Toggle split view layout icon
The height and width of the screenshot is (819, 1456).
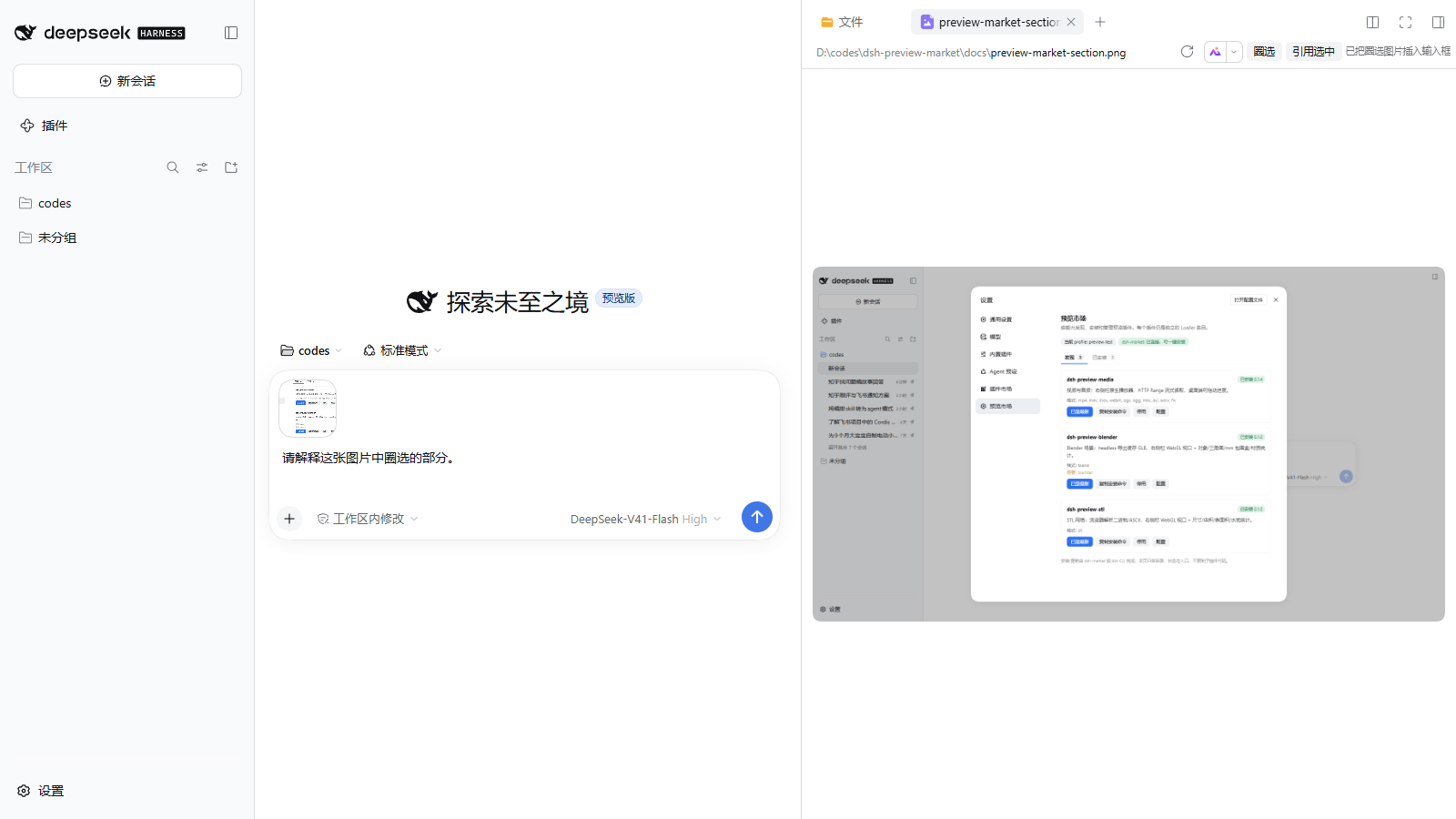1373,22
